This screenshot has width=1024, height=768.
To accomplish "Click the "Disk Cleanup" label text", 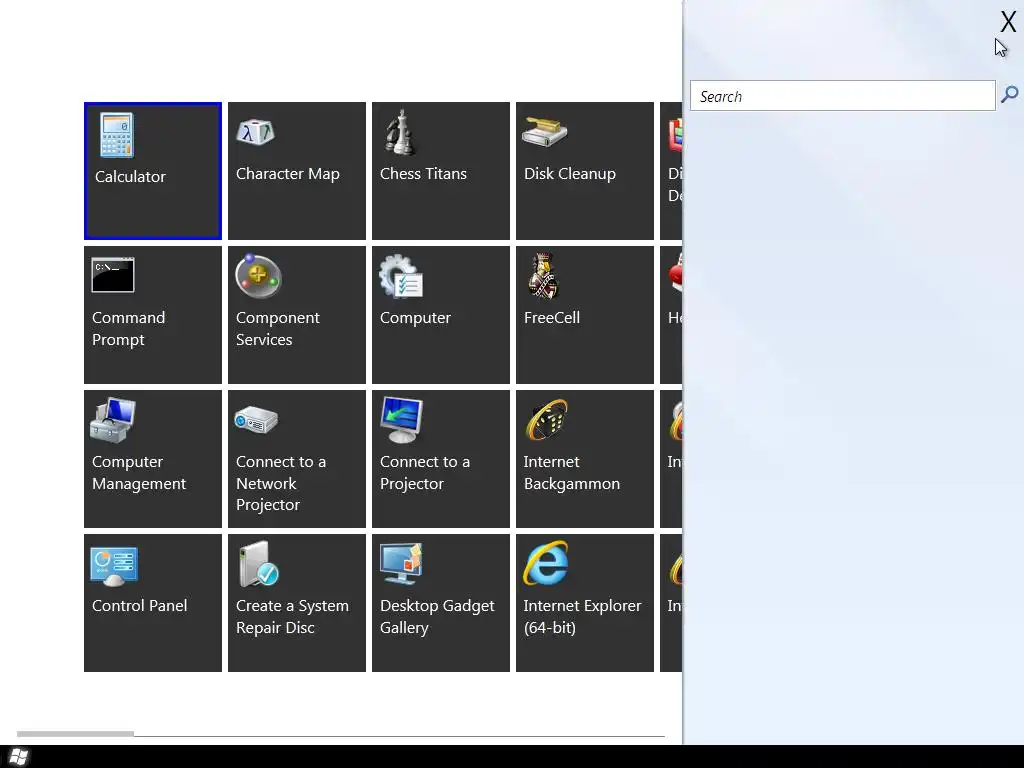I will [x=569, y=174].
